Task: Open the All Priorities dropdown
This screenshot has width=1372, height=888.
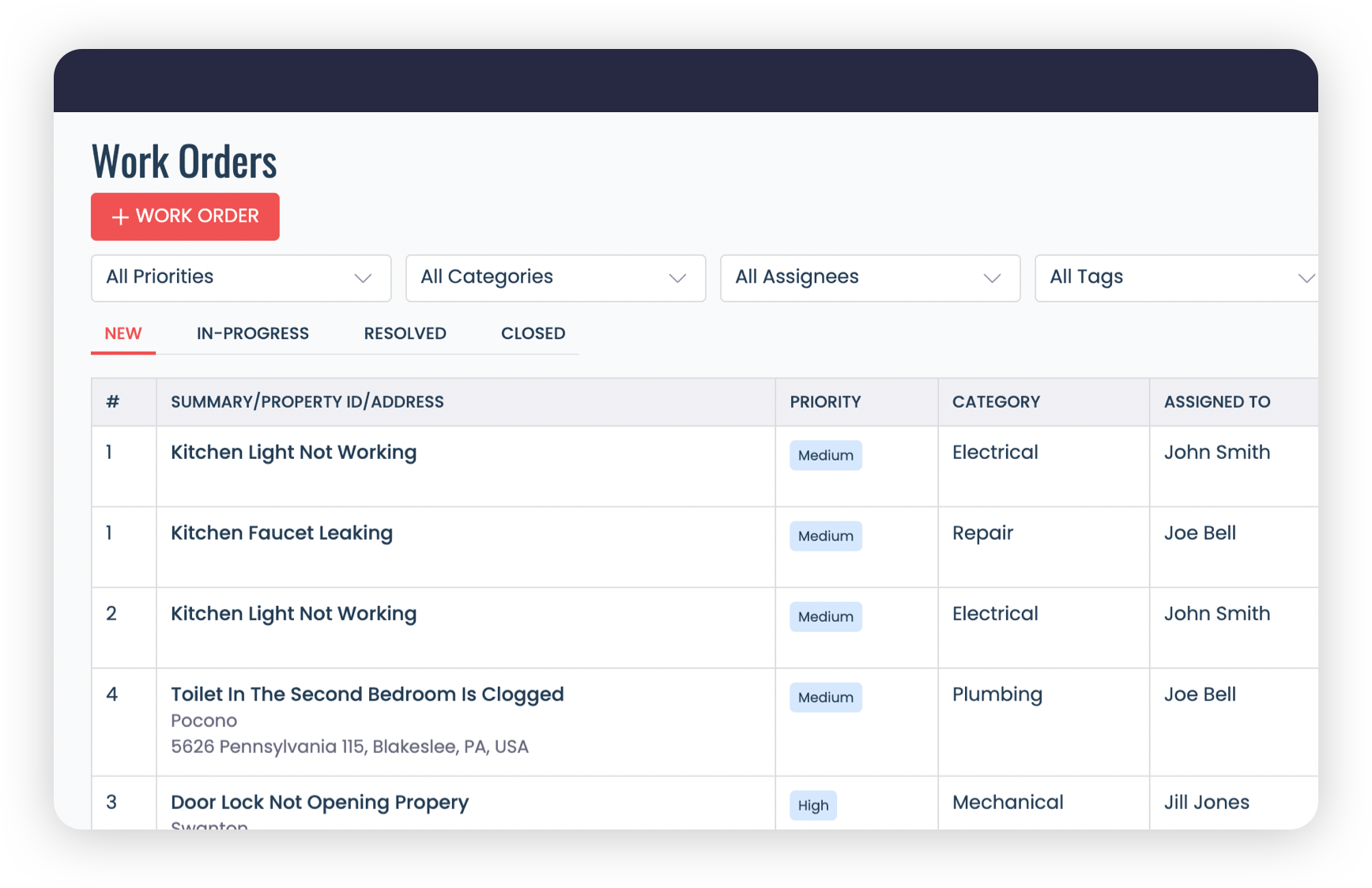Action: coord(241,277)
